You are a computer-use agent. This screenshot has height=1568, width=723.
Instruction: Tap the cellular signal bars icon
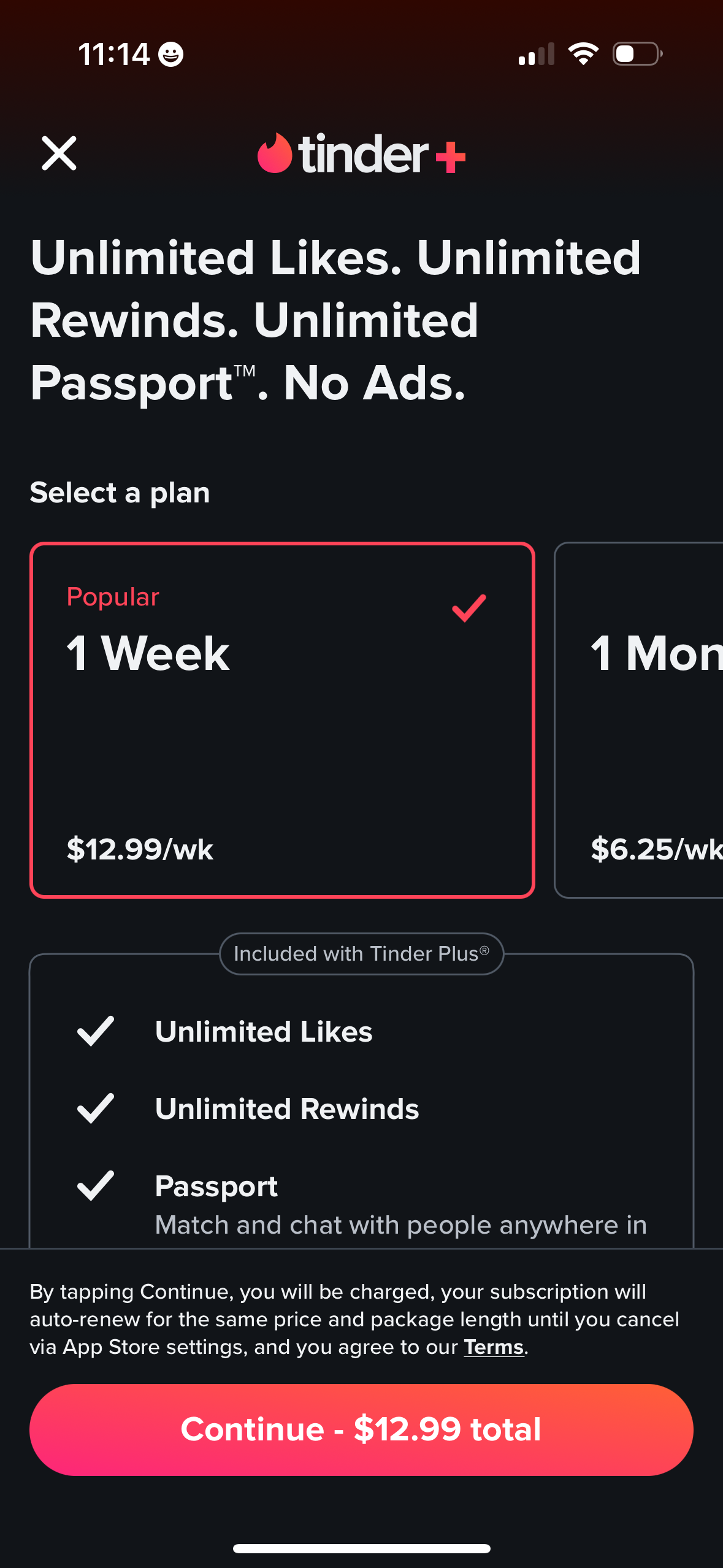click(536, 54)
